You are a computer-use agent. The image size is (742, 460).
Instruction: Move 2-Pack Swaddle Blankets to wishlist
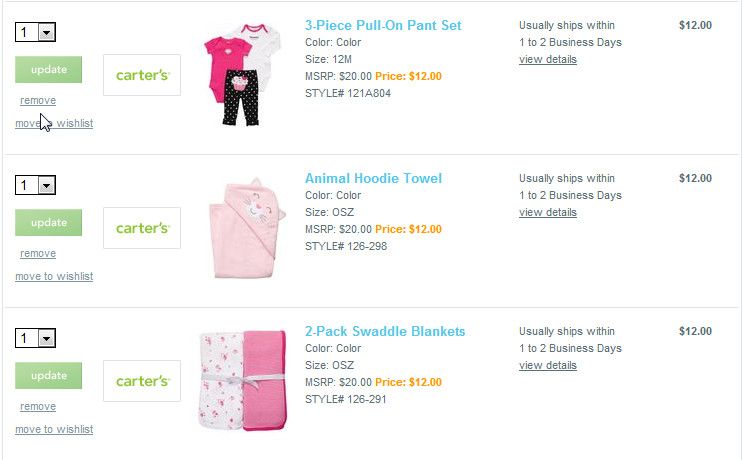pyautogui.click(x=54, y=429)
